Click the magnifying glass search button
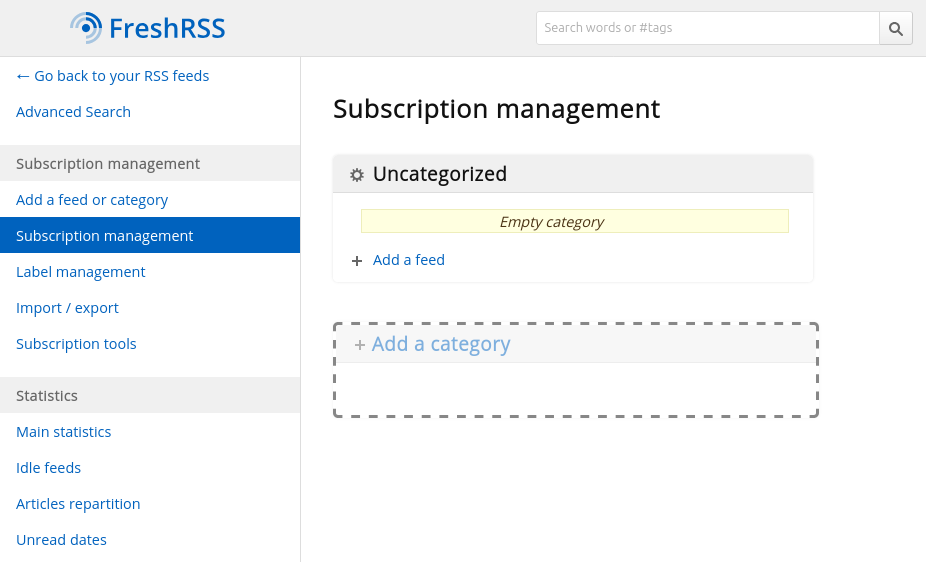Viewport: 926px width, 562px height. pyautogui.click(x=895, y=28)
